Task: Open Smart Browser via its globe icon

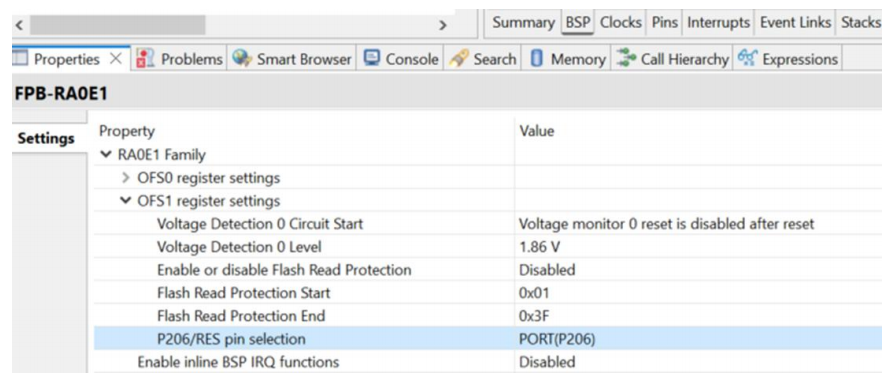Action: [242, 59]
